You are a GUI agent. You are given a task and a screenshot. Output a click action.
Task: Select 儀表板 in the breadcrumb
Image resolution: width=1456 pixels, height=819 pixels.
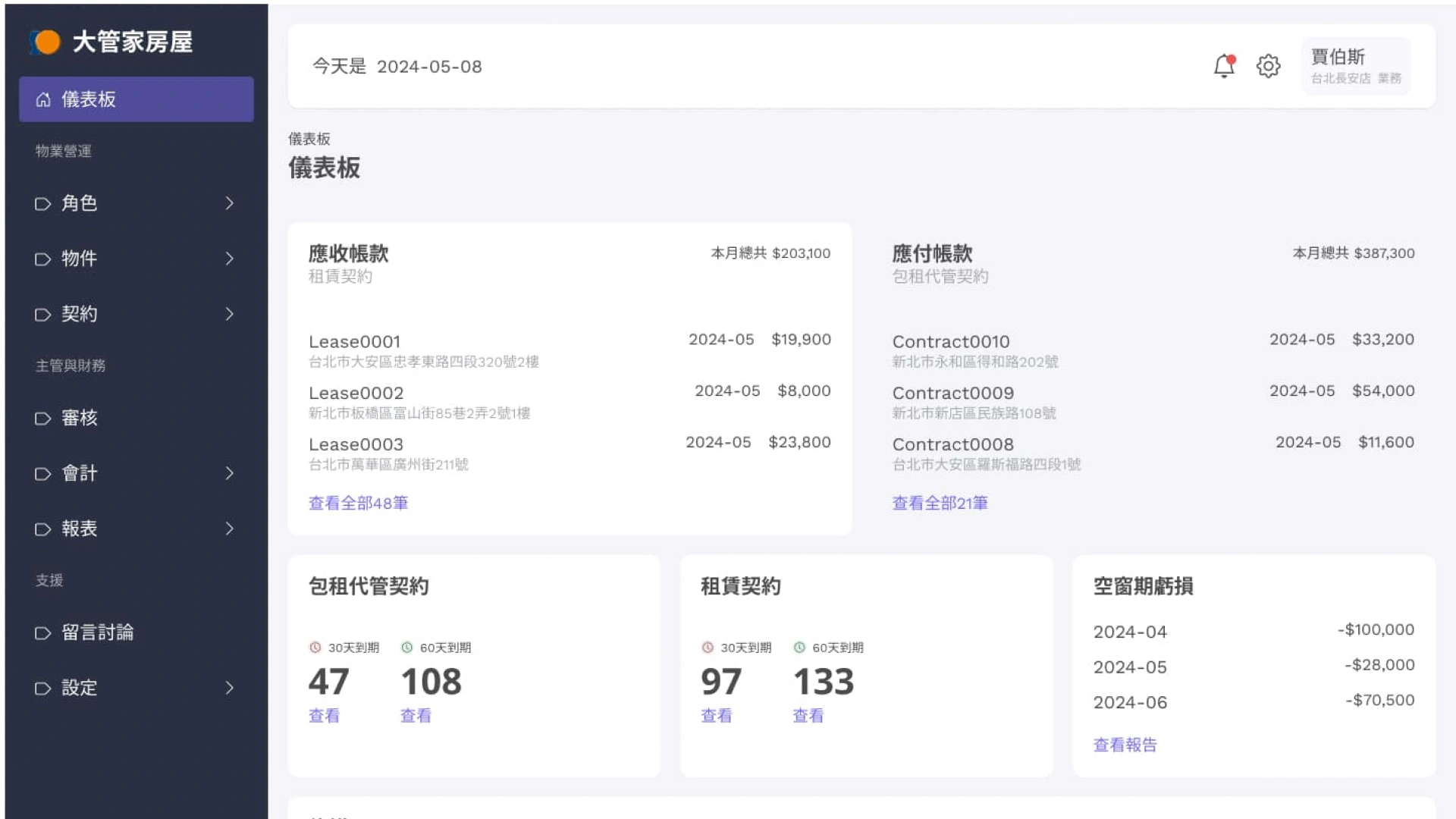coord(310,139)
